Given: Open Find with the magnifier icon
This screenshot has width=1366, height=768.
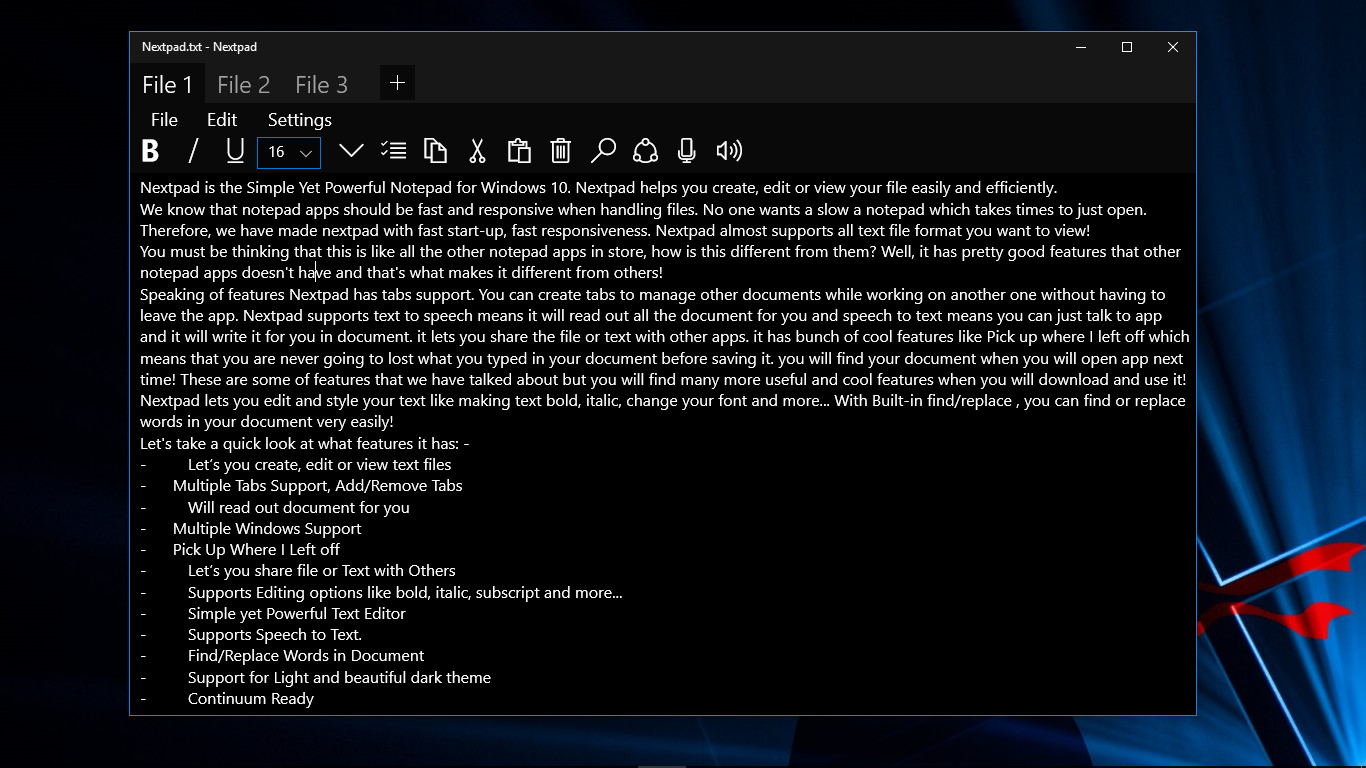Looking at the screenshot, I should point(603,151).
